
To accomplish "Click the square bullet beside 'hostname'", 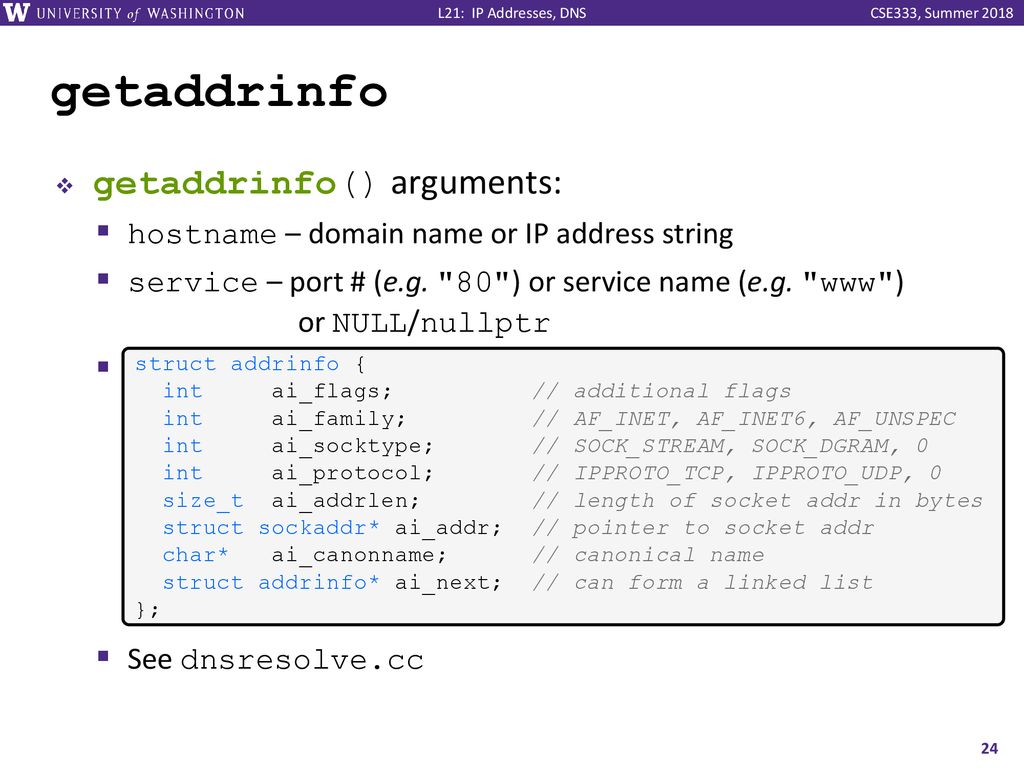I will [x=103, y=230].
